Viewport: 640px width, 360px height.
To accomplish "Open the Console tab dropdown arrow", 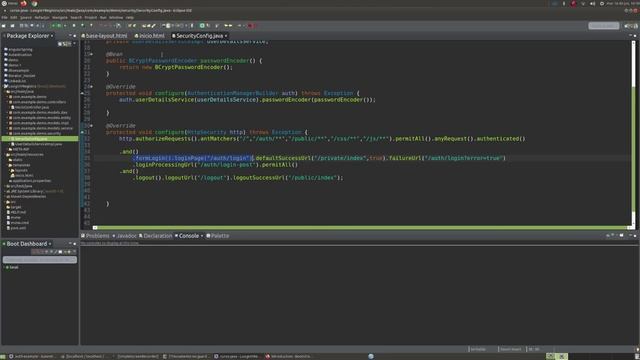I will coord(202,236).
